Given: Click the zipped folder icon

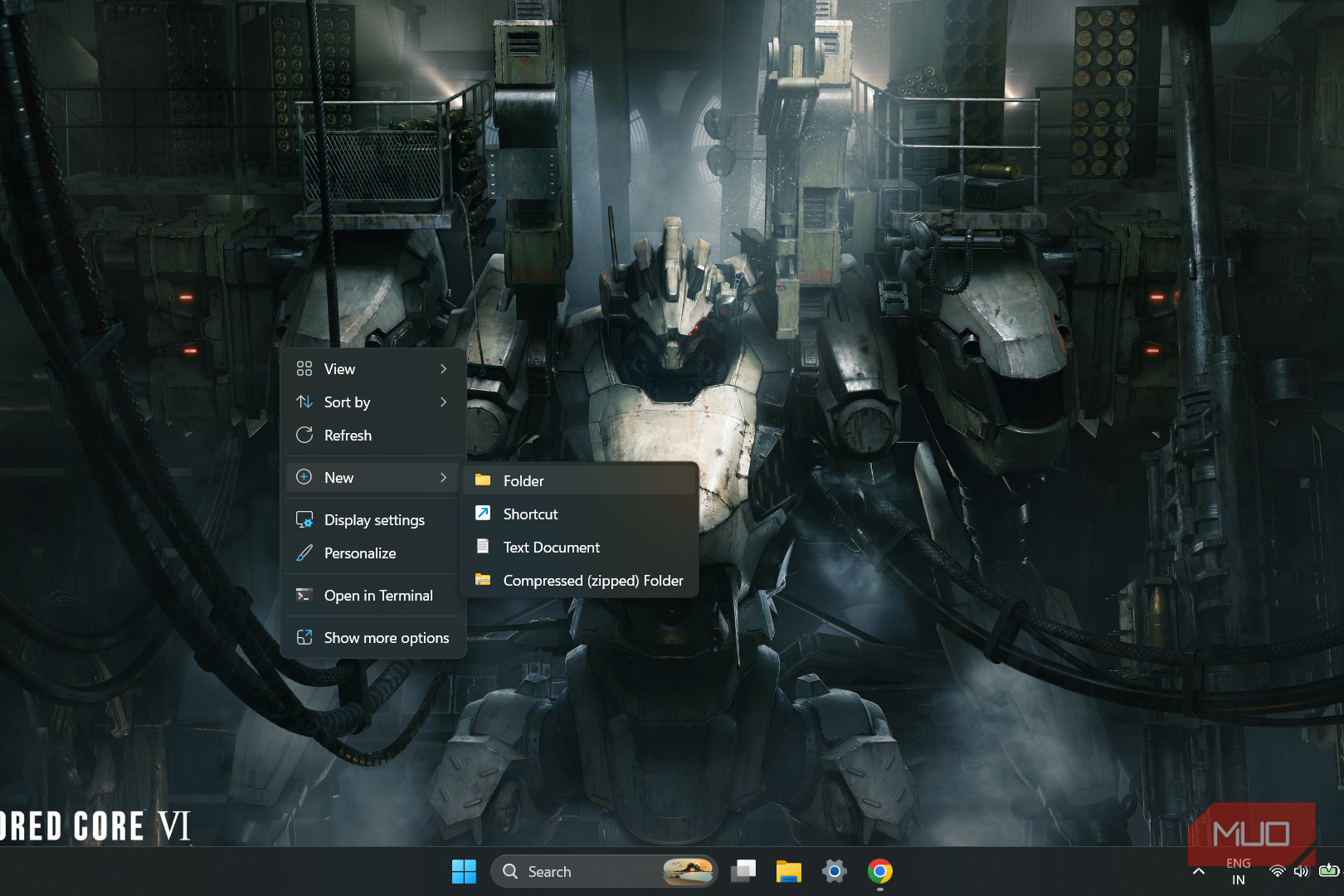Looking at the screenshot, I should click(483, 580).
